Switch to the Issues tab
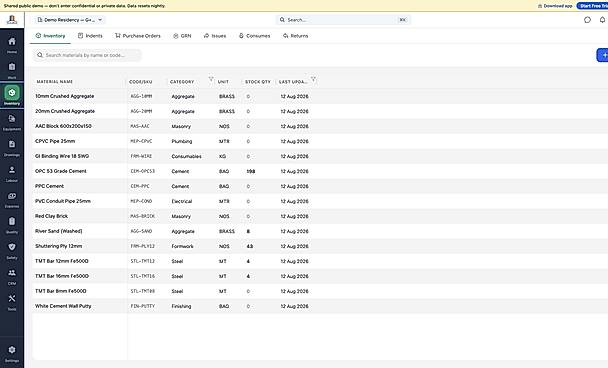 pos(215,36)
